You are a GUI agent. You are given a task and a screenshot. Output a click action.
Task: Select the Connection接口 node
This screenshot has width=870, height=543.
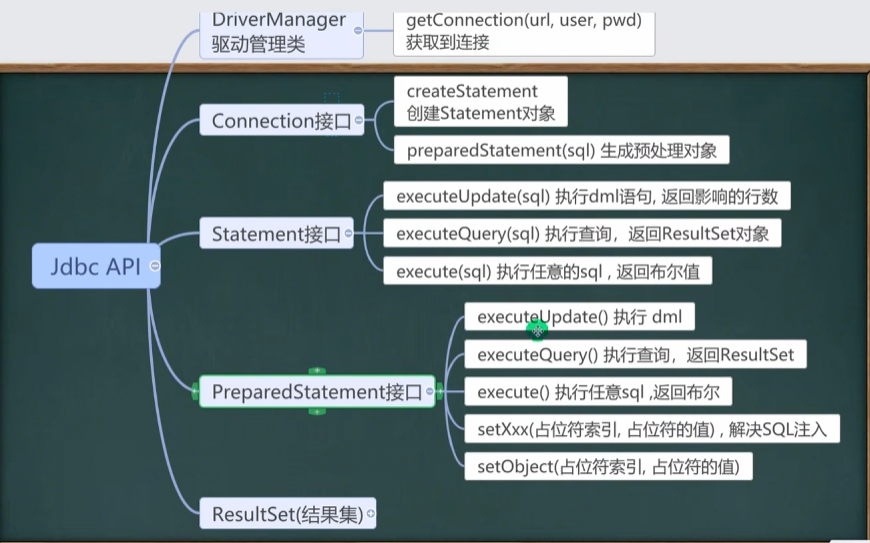pyautogui.click(x=282, y=120)
